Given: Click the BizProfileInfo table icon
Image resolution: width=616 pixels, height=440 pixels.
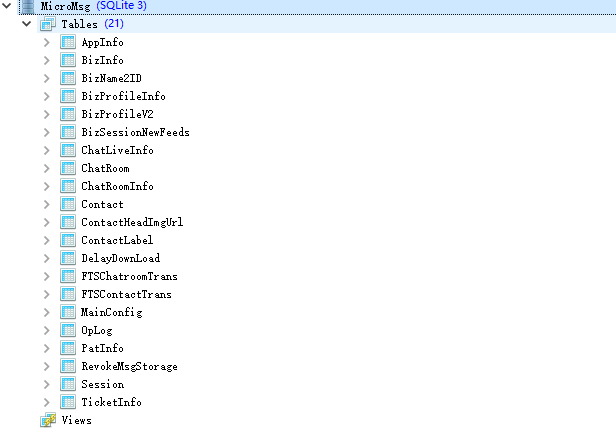Looking at the screenshot, I should [68, 96].
